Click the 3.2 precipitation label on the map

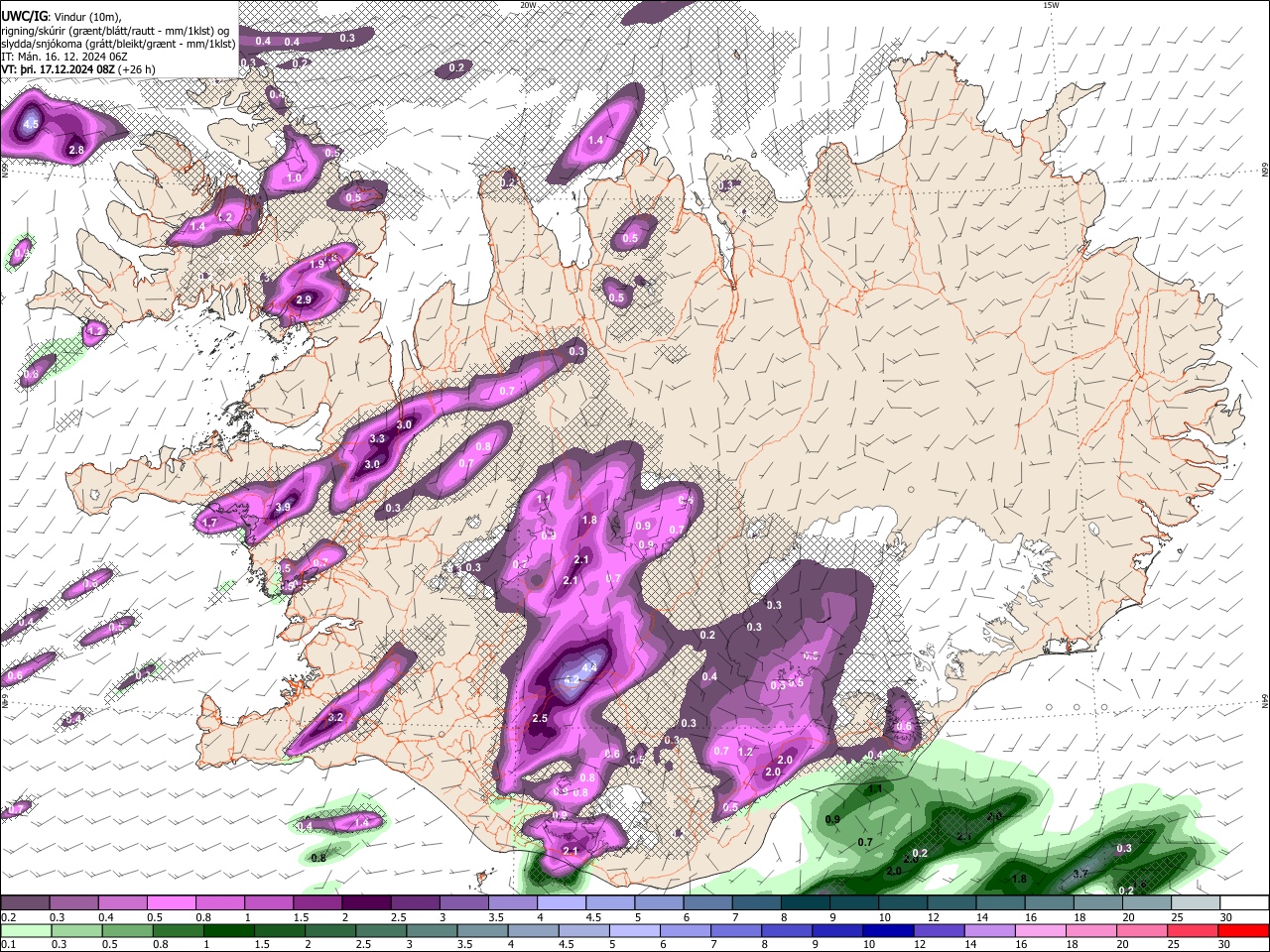(x=335, y=717)
